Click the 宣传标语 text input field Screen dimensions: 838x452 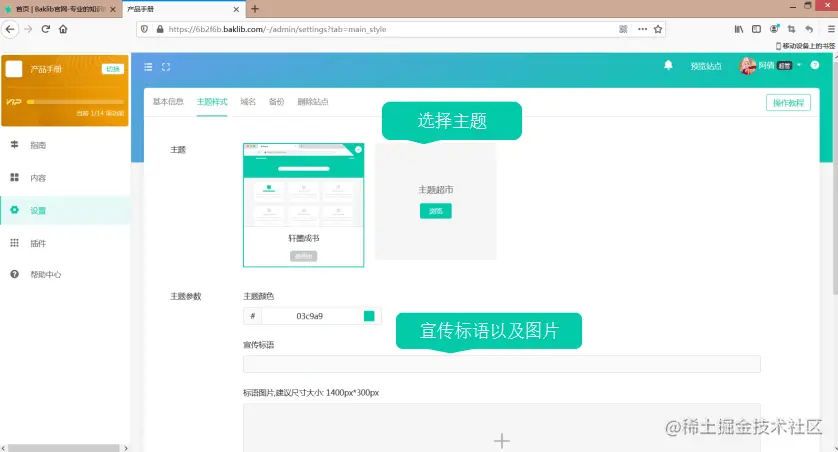point(502,364)
